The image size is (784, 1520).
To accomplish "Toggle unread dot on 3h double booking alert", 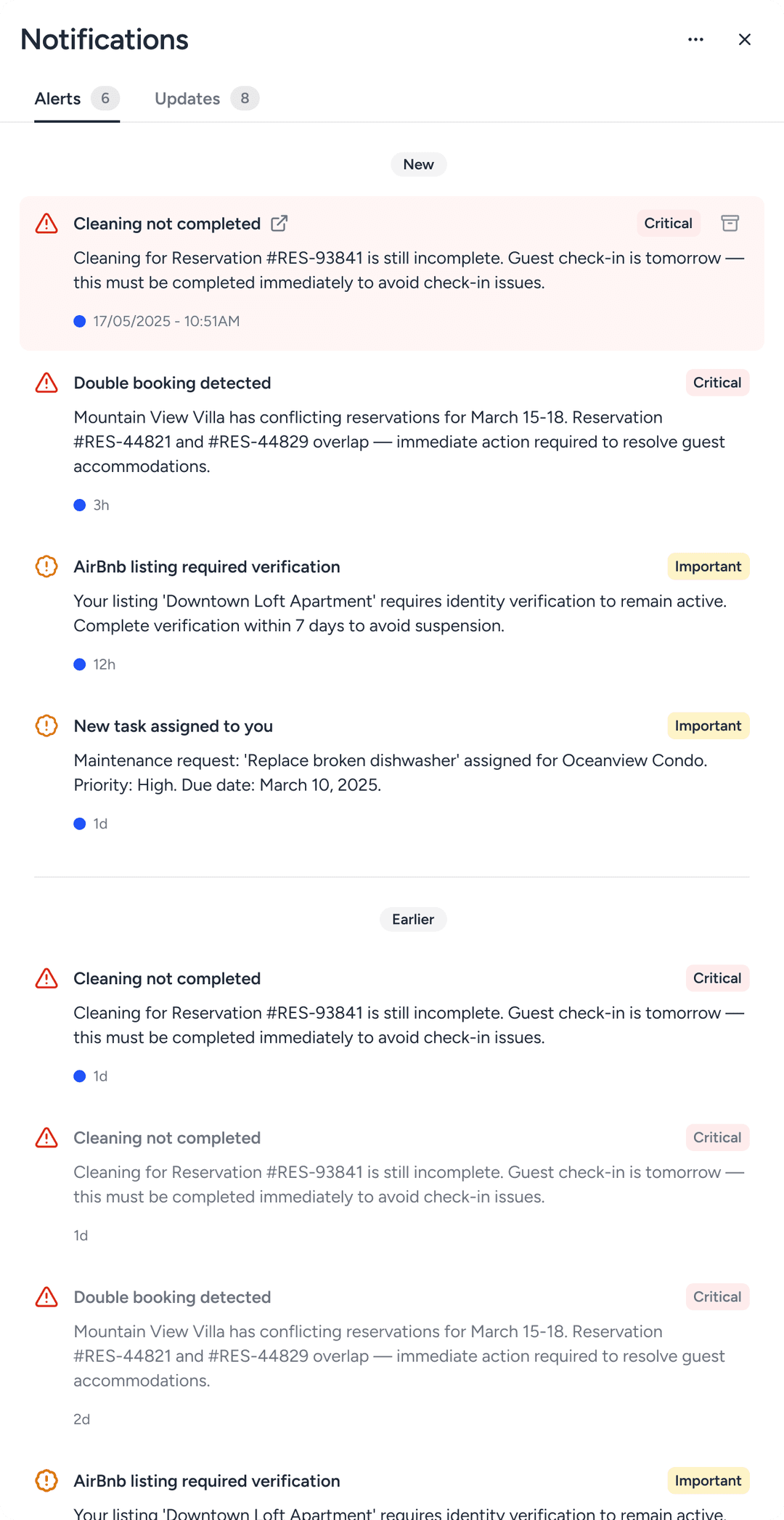I will 80,505.
